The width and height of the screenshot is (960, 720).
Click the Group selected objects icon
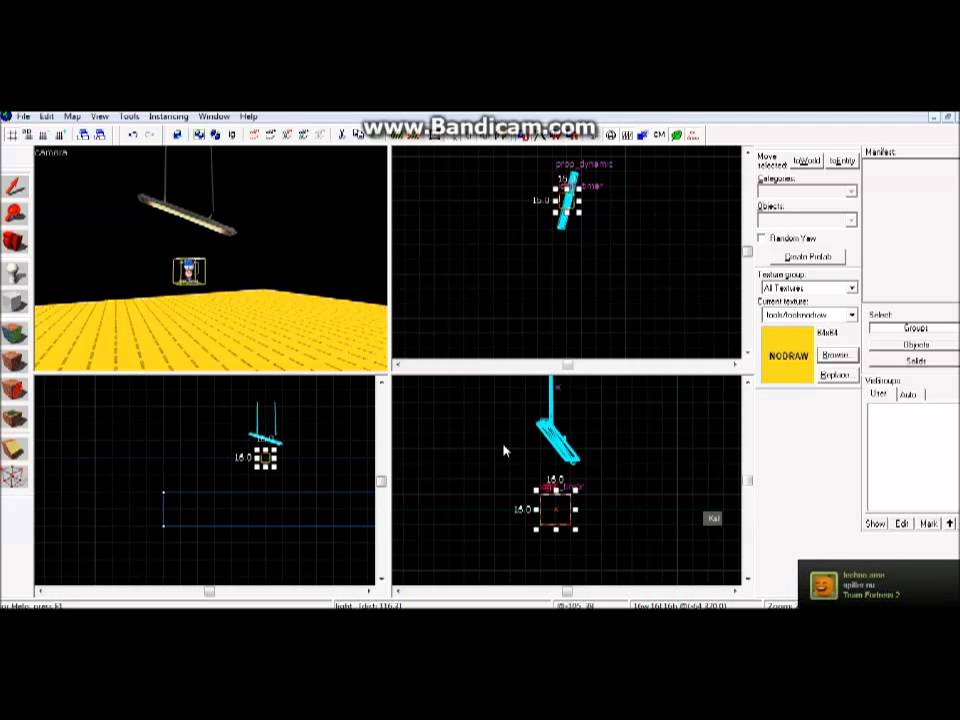pos(199,135)
